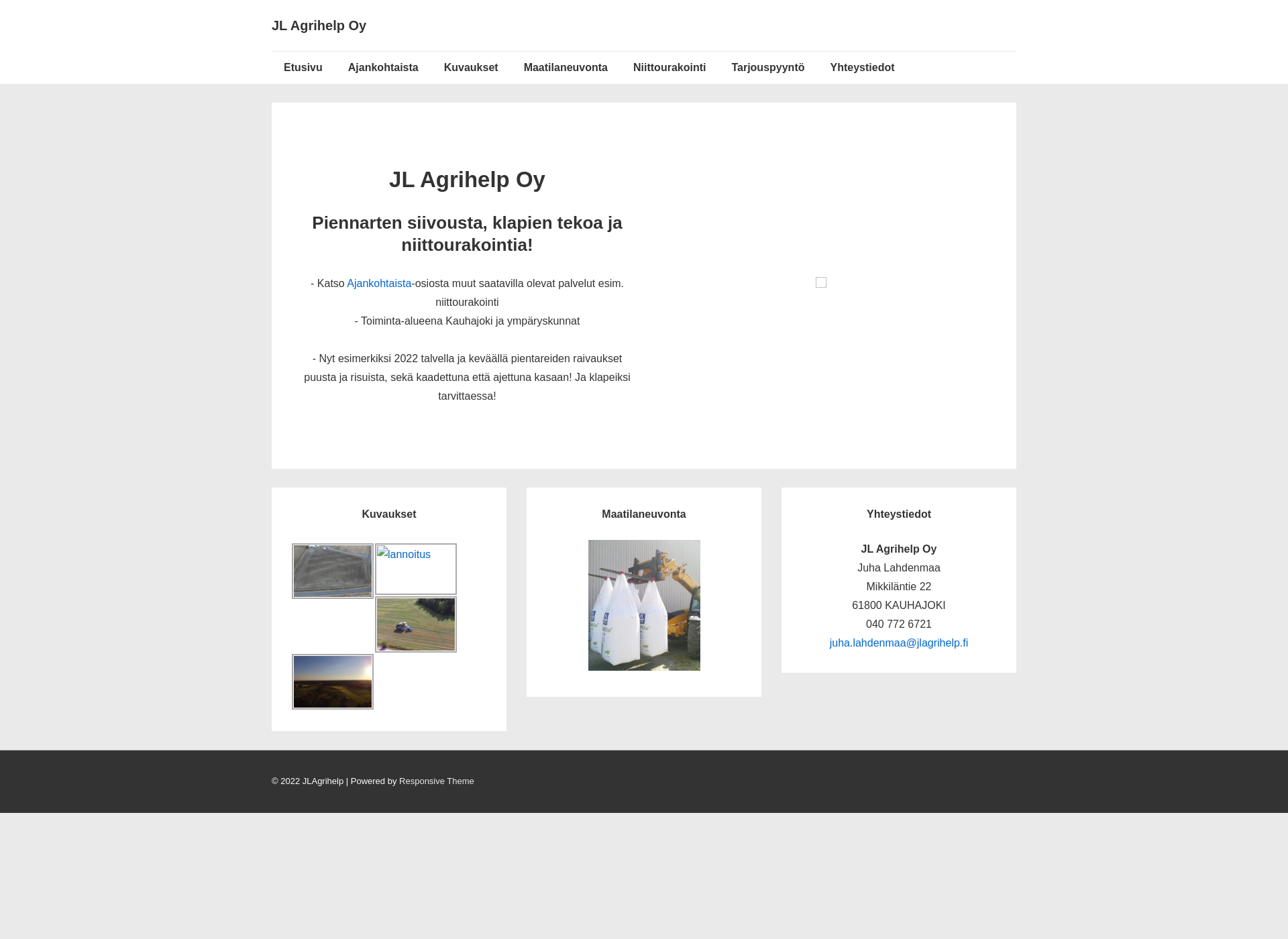Click the text 61800 KAUHAJOKI

click(899, 606)
